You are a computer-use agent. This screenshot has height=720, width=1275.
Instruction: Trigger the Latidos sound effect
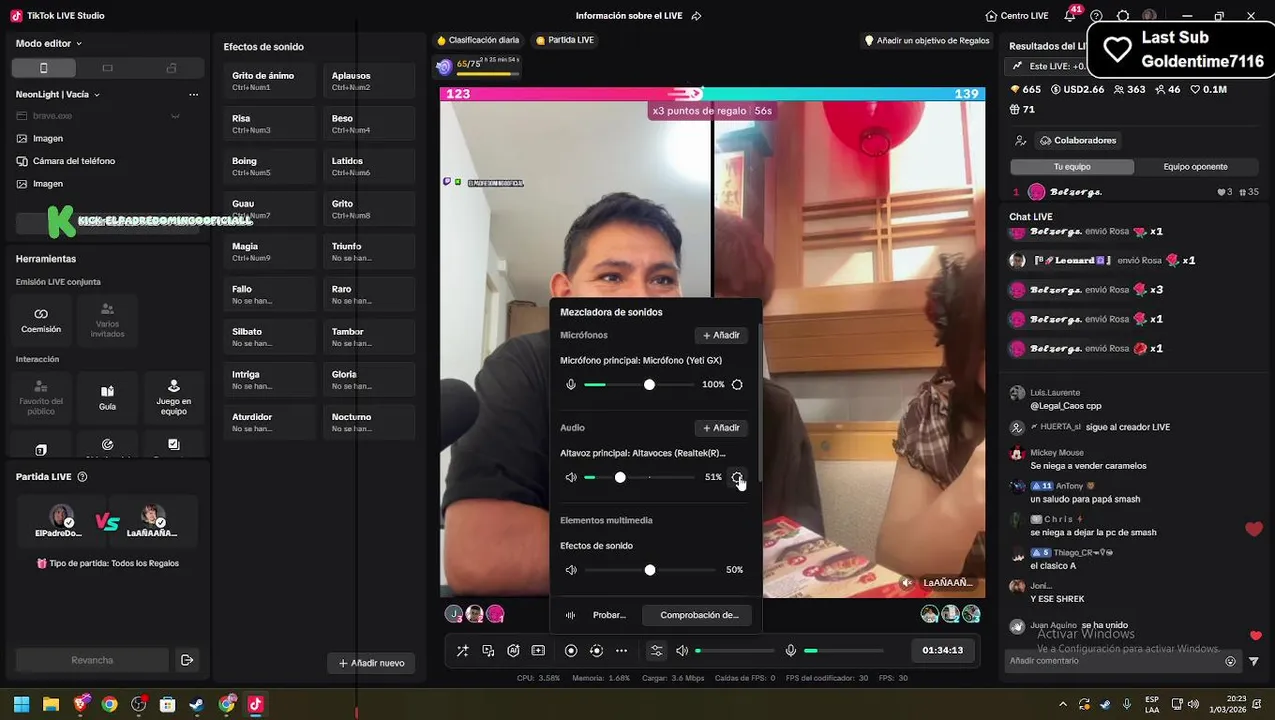(369, 166)
